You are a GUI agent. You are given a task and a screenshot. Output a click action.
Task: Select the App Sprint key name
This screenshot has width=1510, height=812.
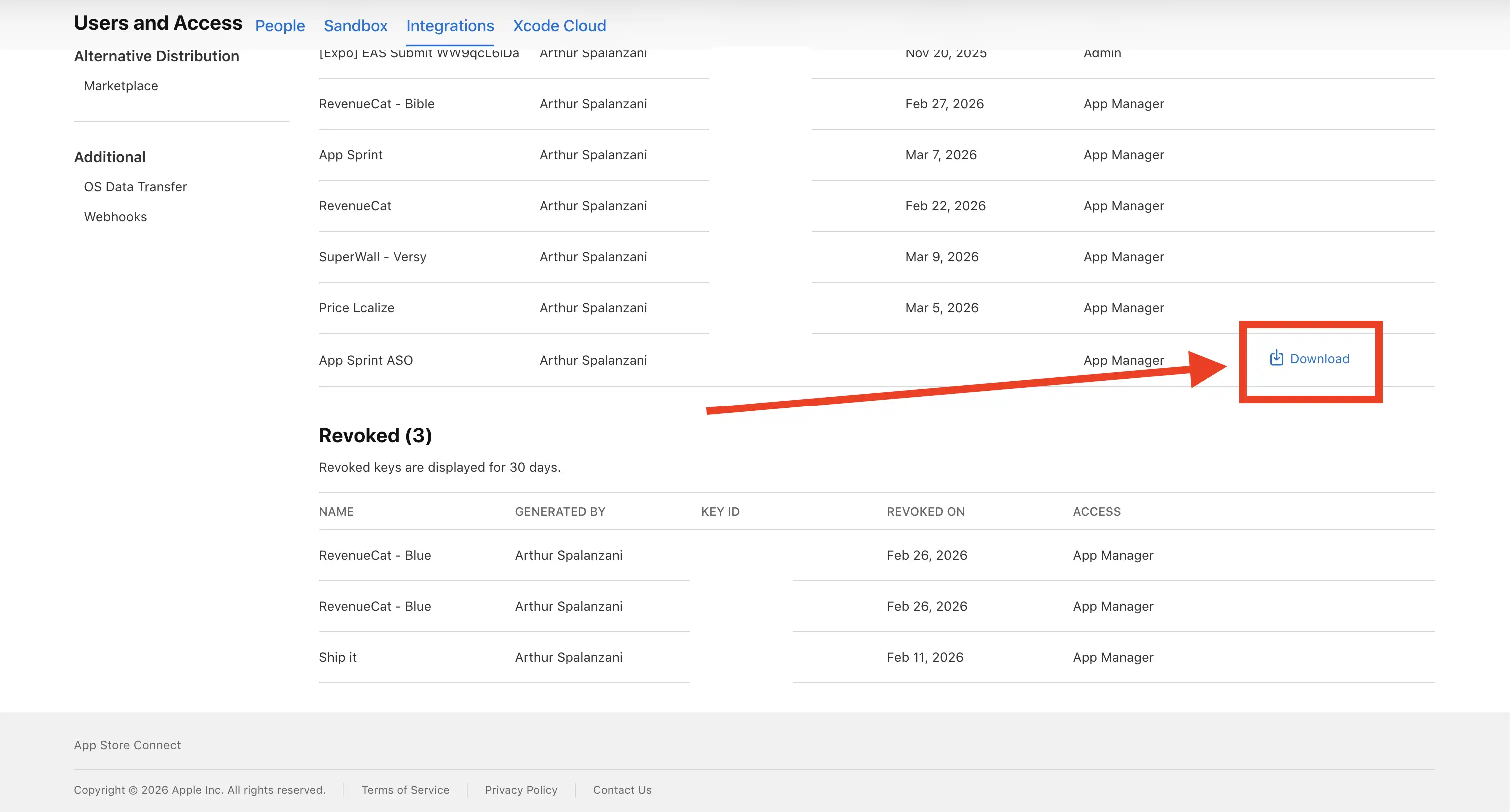(351, 155)
